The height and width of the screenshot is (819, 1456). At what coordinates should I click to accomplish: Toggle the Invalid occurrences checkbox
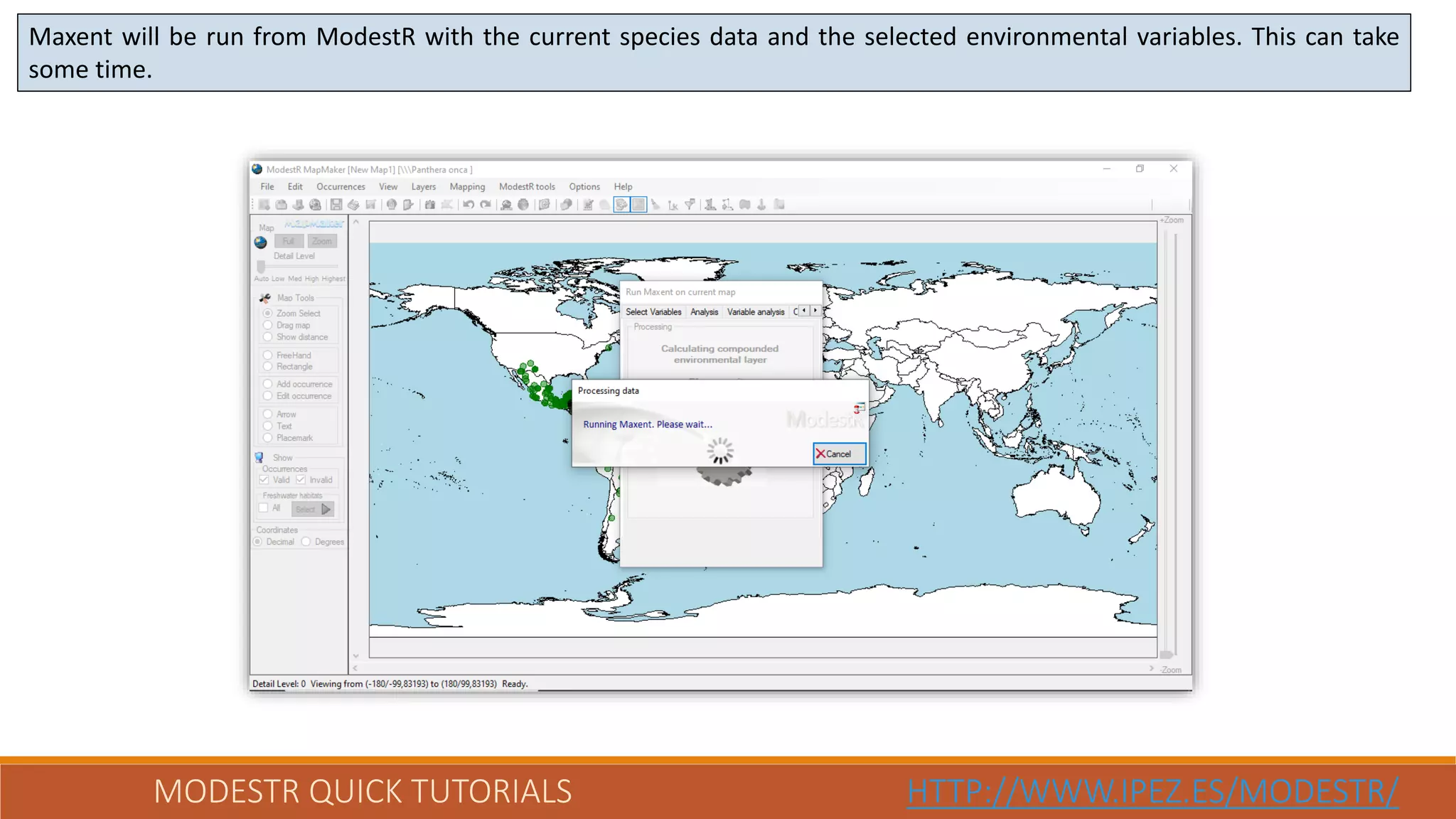click(301, 480)
